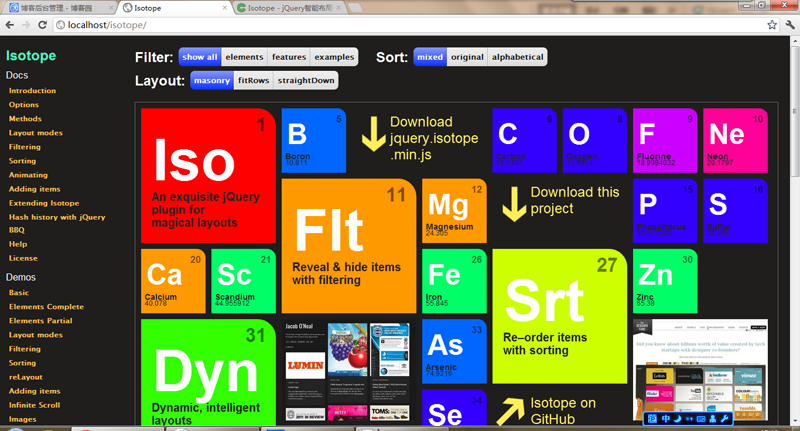Click the yellow arrow beside Download jquery.isotope
The height and width of the screenshot is (431, 800).
coord(374,134)
